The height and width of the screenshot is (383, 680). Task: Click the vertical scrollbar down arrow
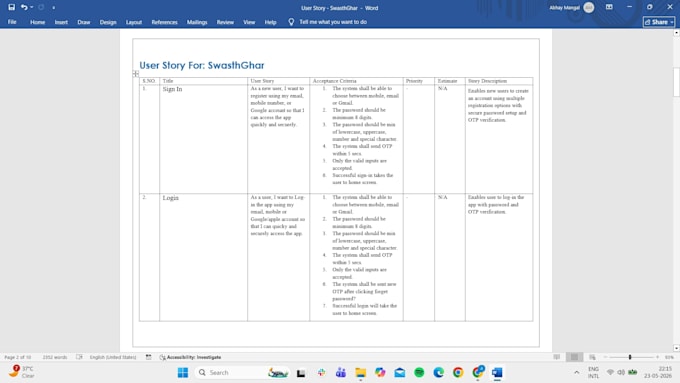676,348
